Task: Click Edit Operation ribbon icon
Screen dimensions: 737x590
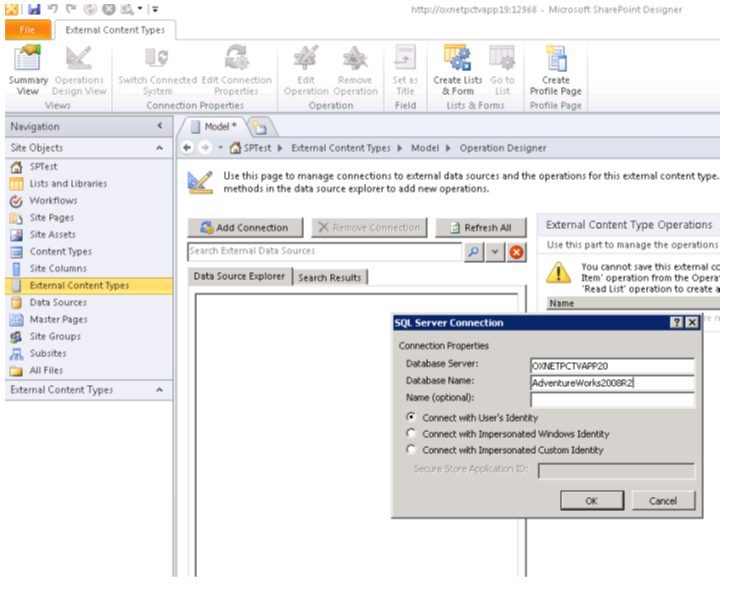Action: 306,71
